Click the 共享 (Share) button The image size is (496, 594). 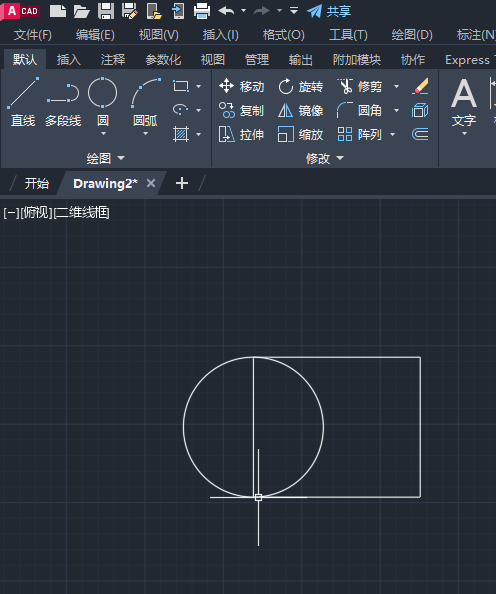[x=329, y=11]
